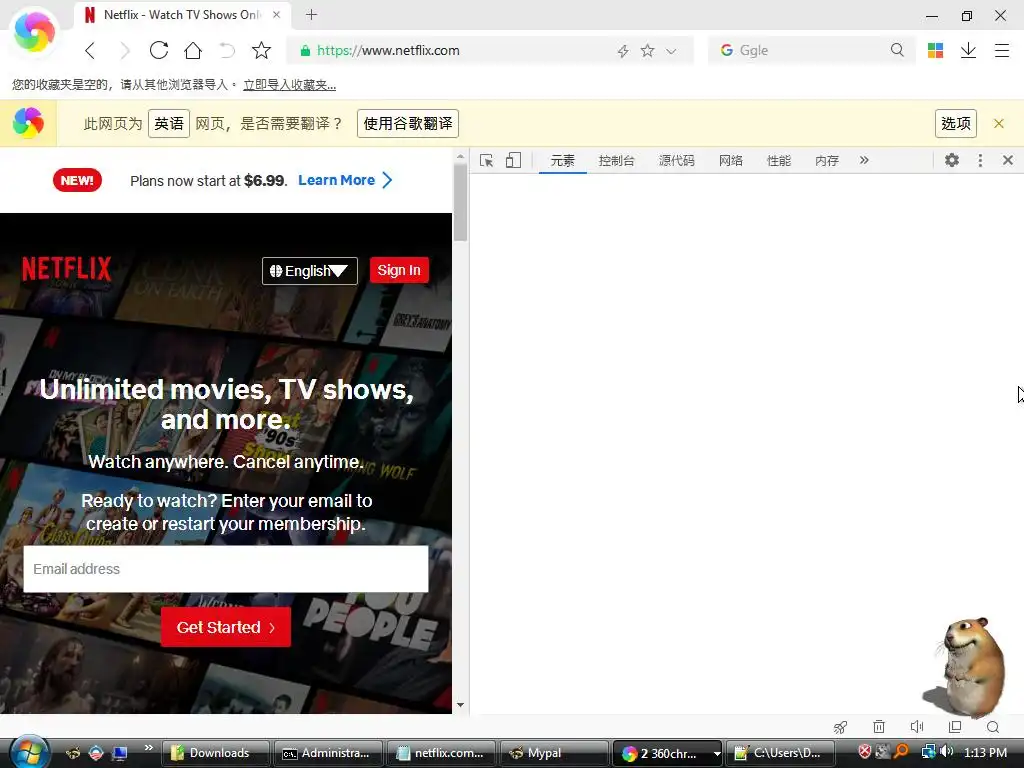Switch to the 元素 Elements tab
The image size is (1024, 768).
click(x=562, y=161)
